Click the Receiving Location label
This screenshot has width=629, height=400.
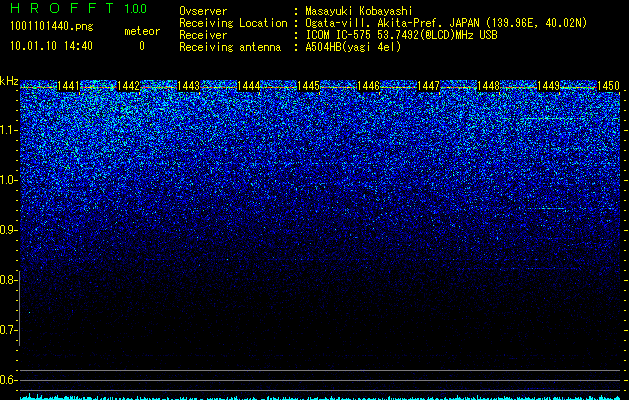[233, 23]
